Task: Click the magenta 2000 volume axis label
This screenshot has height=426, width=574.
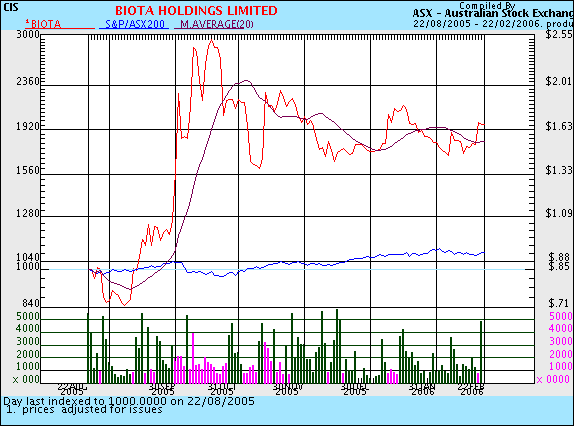Action: (x=561, y=354)
